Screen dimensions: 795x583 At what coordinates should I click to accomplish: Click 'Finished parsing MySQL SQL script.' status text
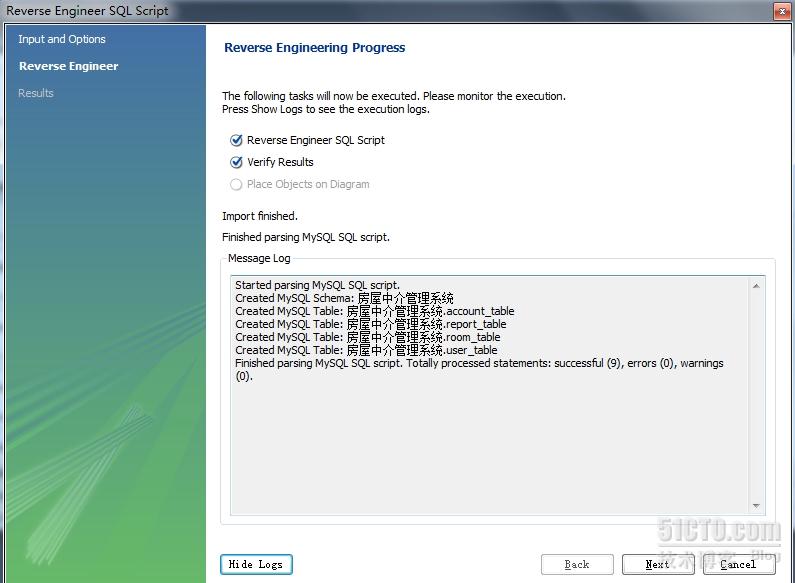pyautogui.click(x=306, y=237)
